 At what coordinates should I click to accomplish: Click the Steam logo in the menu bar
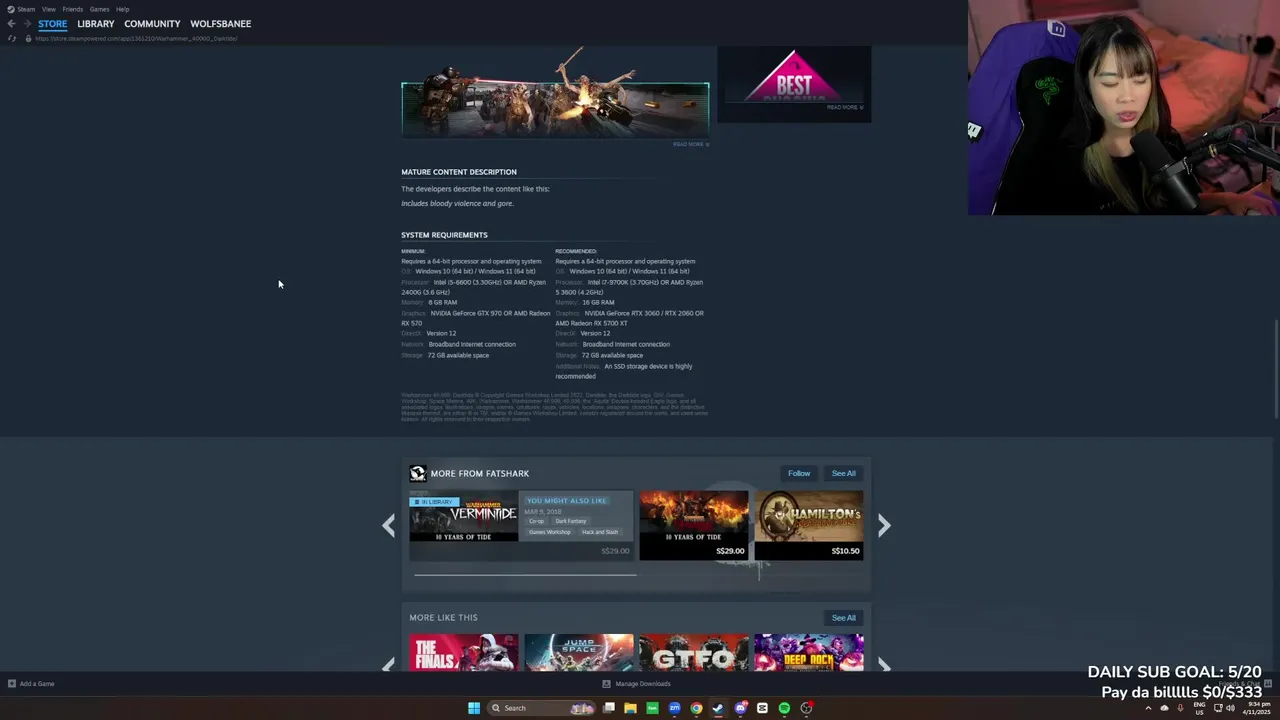[x=11, y=9]
